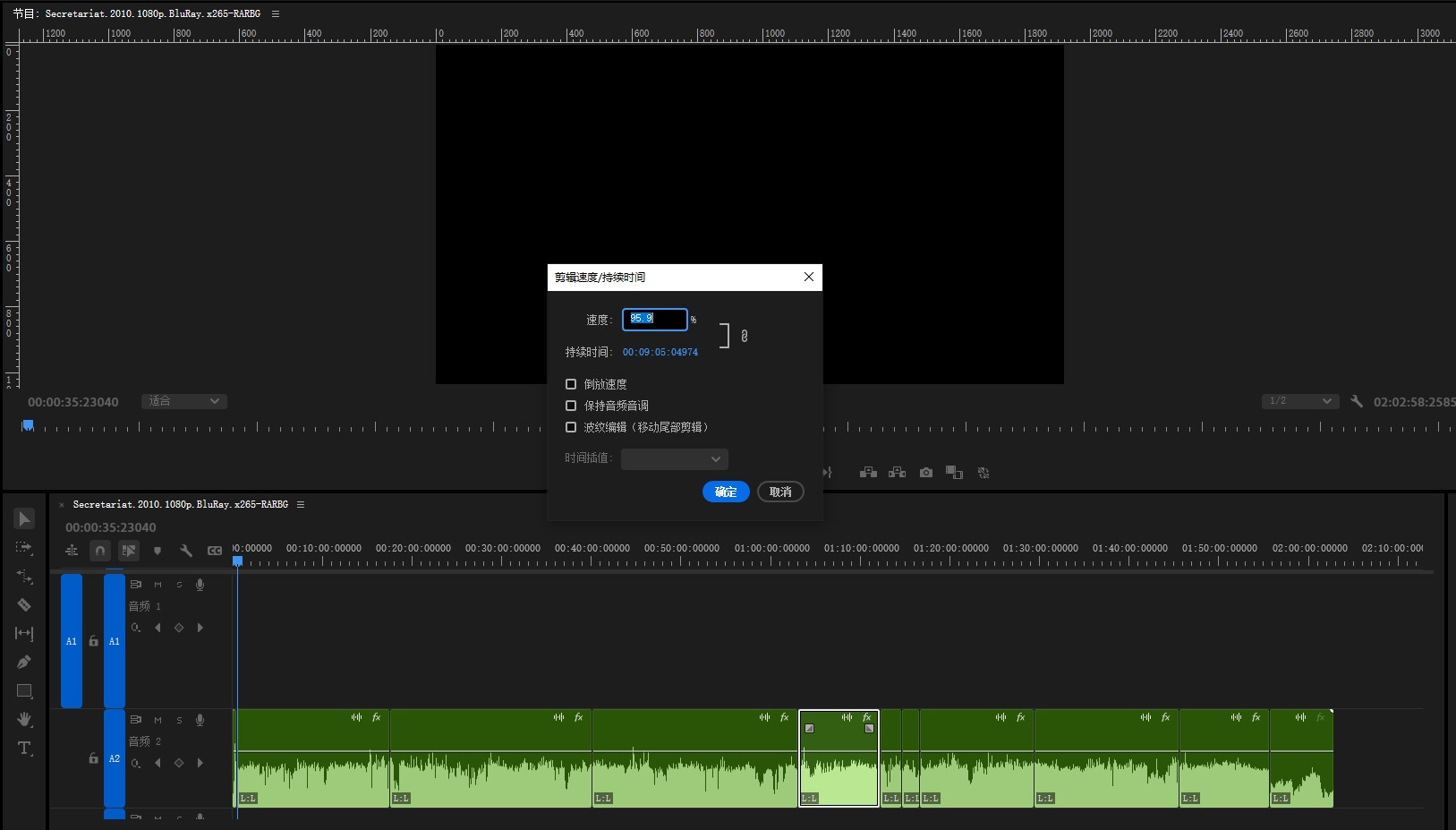This screenshot has width=1456, height=830.
Task: Open the program monitor panel menu
Action: (276, 14)
